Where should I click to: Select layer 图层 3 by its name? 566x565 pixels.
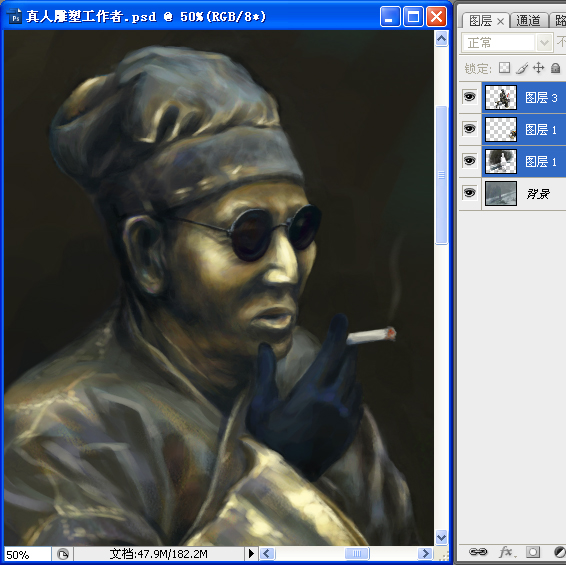coord(541,97)
